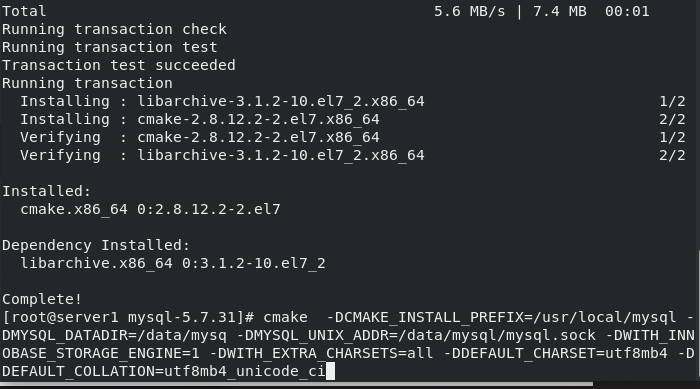The height and width of the screenshot is (389, 700).
Task: Click the Complete! output line
Action: pyautogui.click(x=42, y=299)
